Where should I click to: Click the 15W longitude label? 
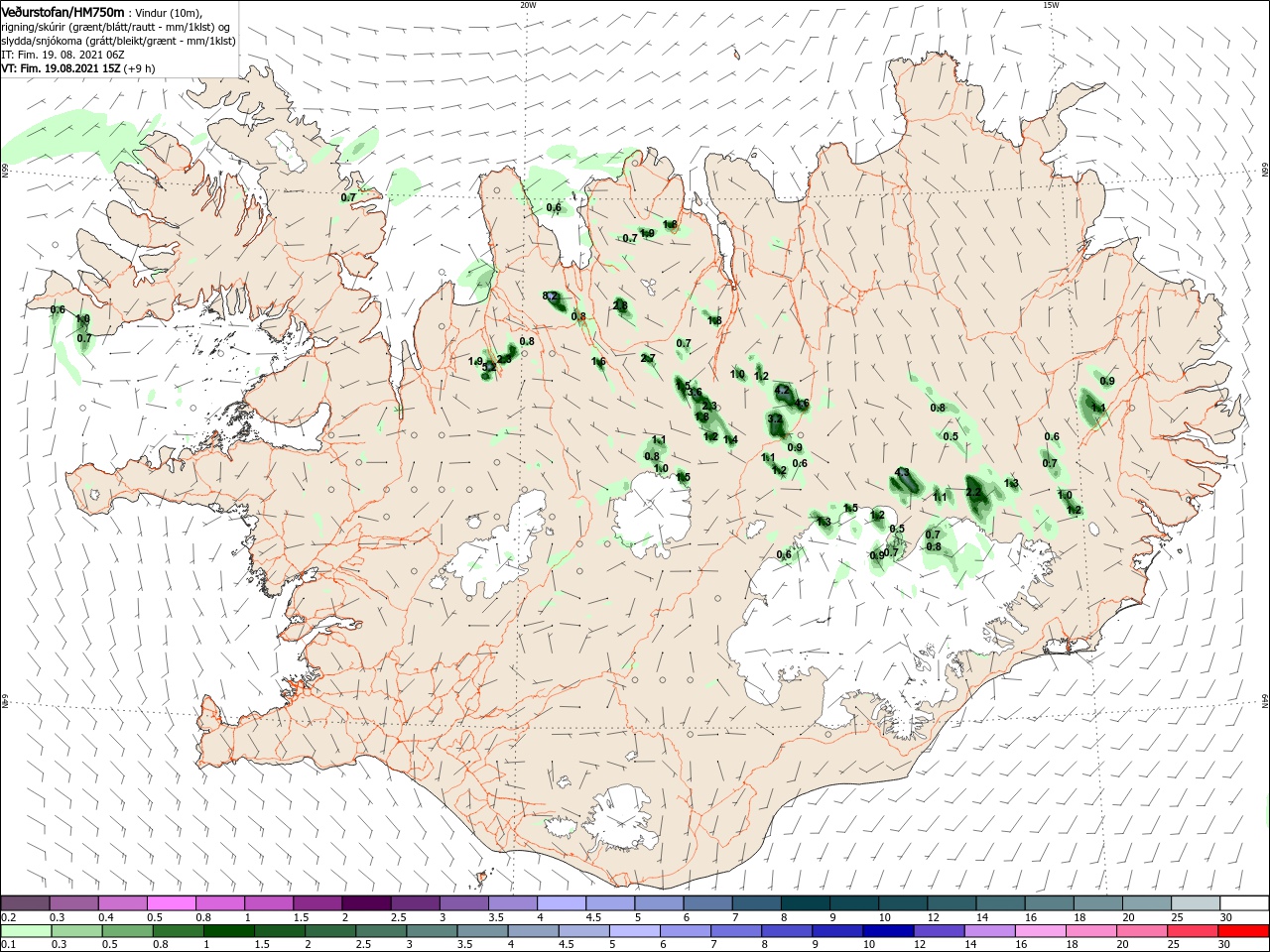tap(1052, 5)
